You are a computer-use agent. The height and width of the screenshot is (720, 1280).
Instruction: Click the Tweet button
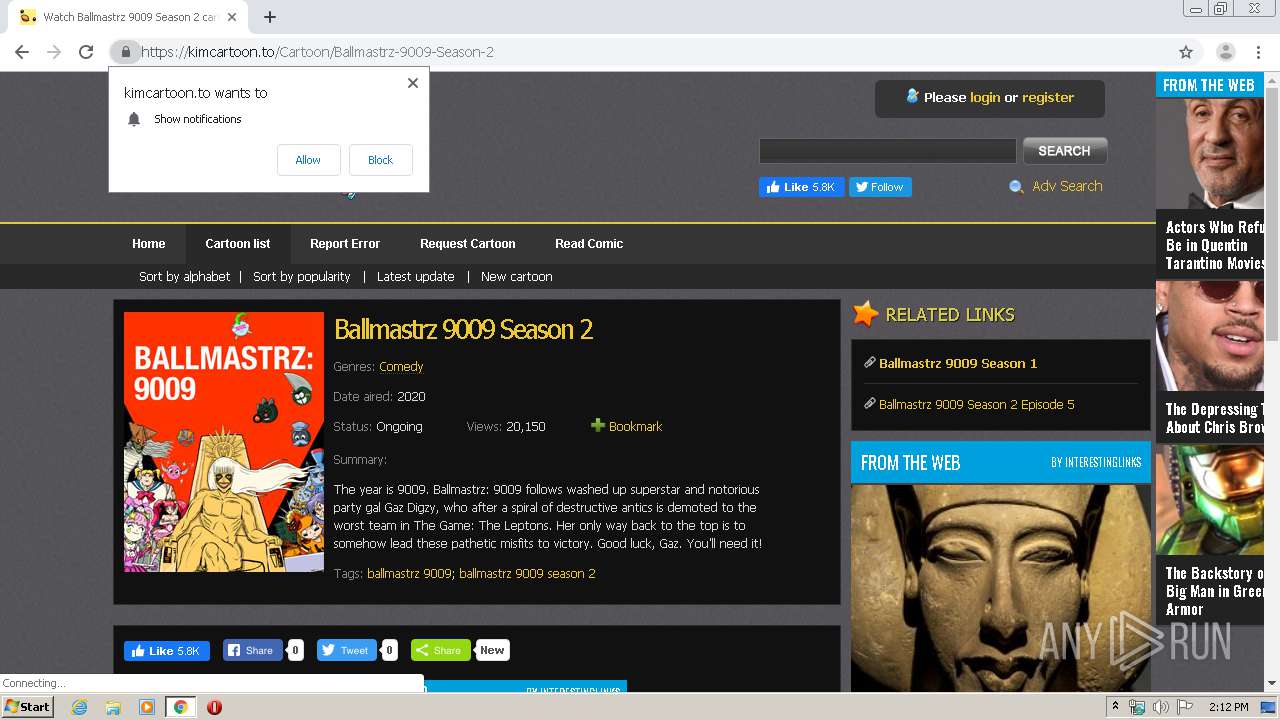[346, 650]
